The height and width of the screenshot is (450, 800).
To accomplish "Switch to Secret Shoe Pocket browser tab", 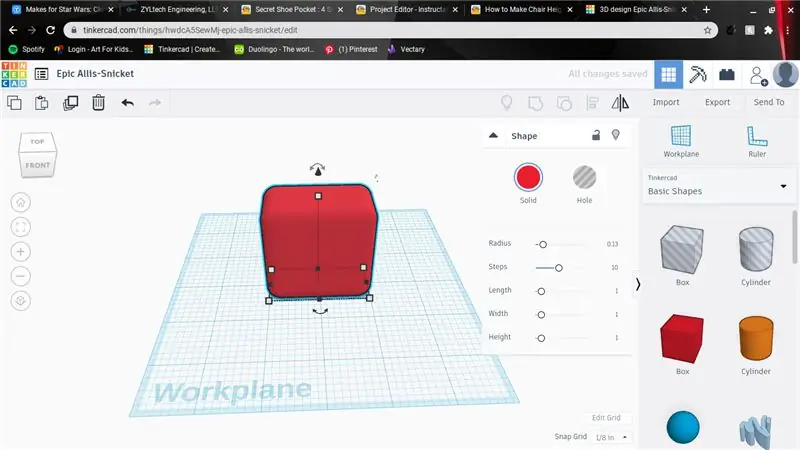I will (x=293, y=9).
